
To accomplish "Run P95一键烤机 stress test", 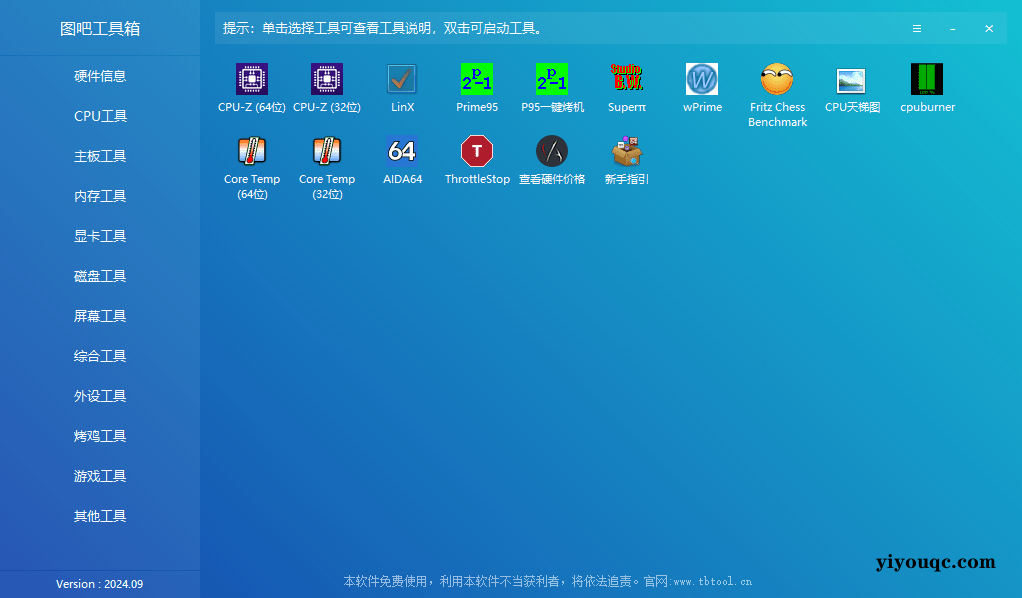I will click(552, 80).
